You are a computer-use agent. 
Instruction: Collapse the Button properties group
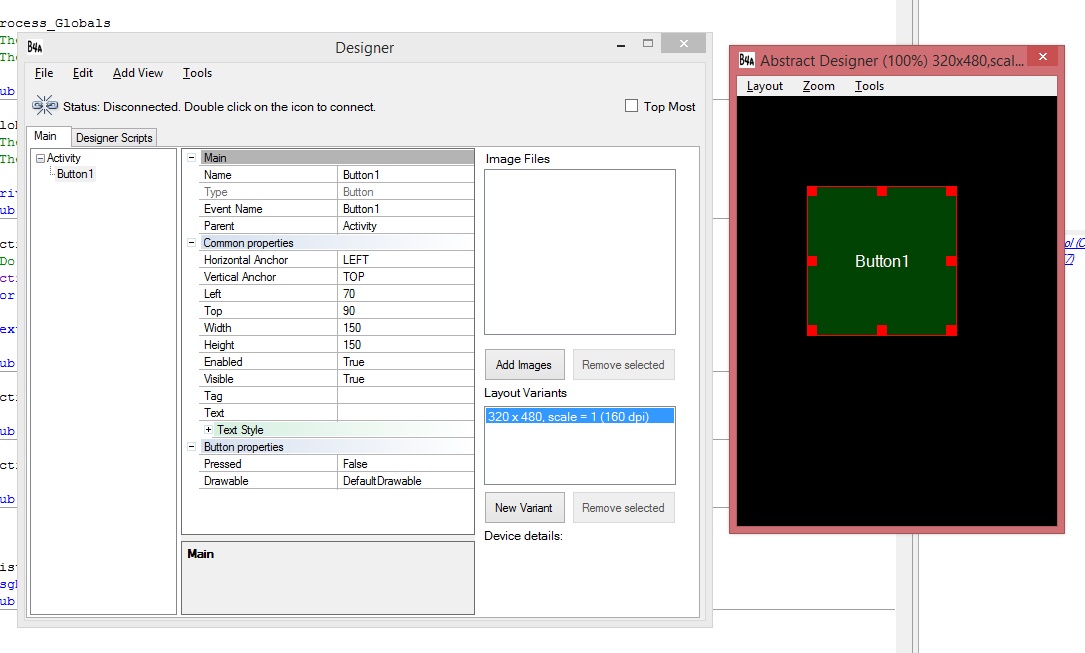click(x=192, y=447)
